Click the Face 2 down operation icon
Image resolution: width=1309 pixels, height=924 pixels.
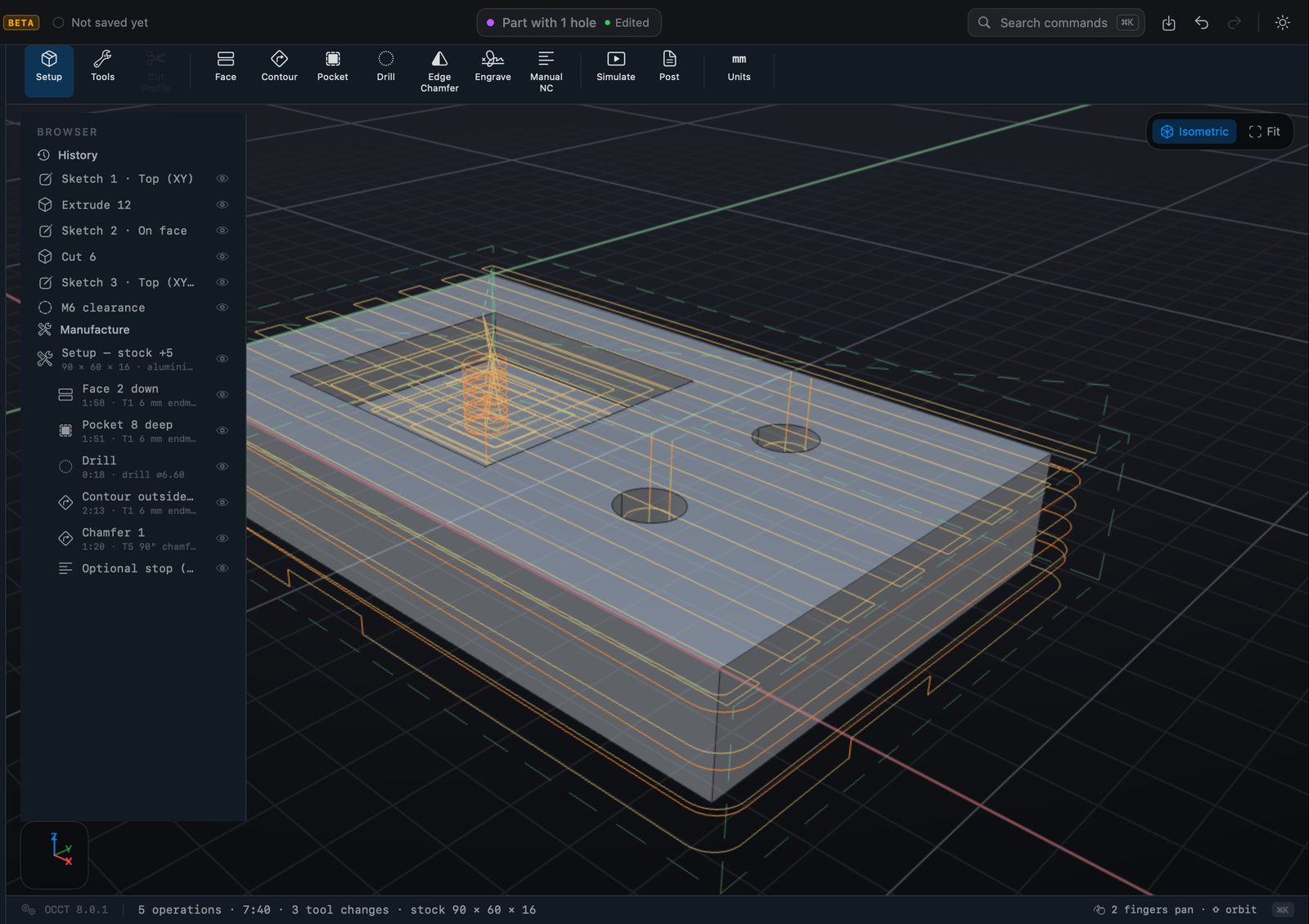65,395
